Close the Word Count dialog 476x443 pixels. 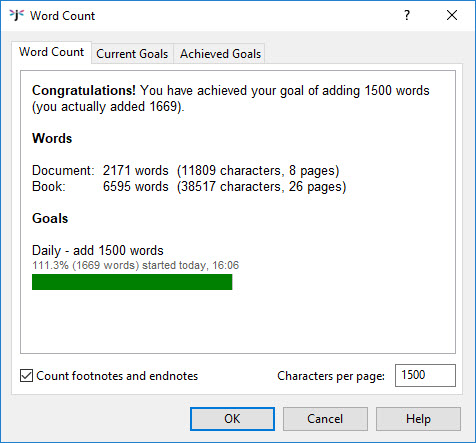pyautogui.click(x=452, y=15)
